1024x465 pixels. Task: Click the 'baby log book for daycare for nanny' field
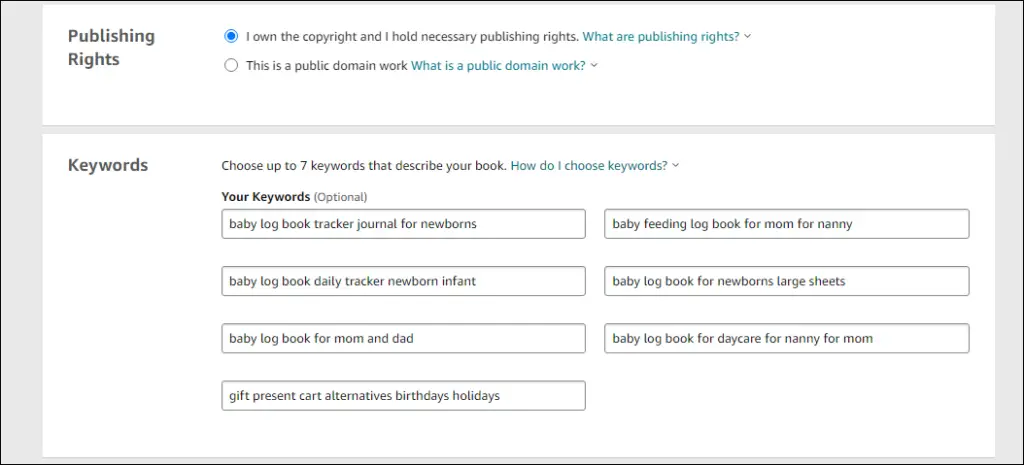coord(787,339)
